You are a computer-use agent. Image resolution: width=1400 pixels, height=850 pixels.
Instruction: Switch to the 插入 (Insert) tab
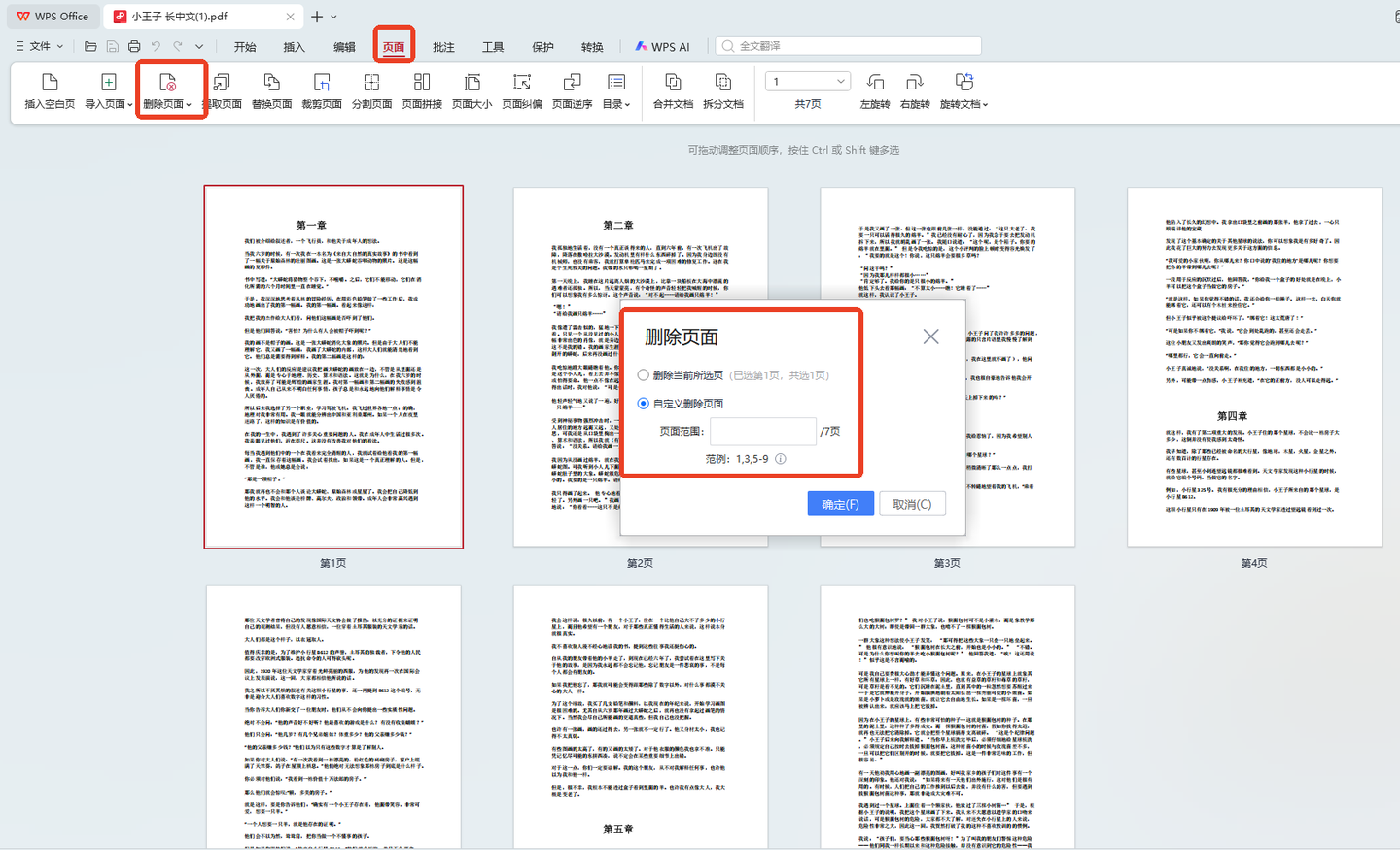point(294,47)
